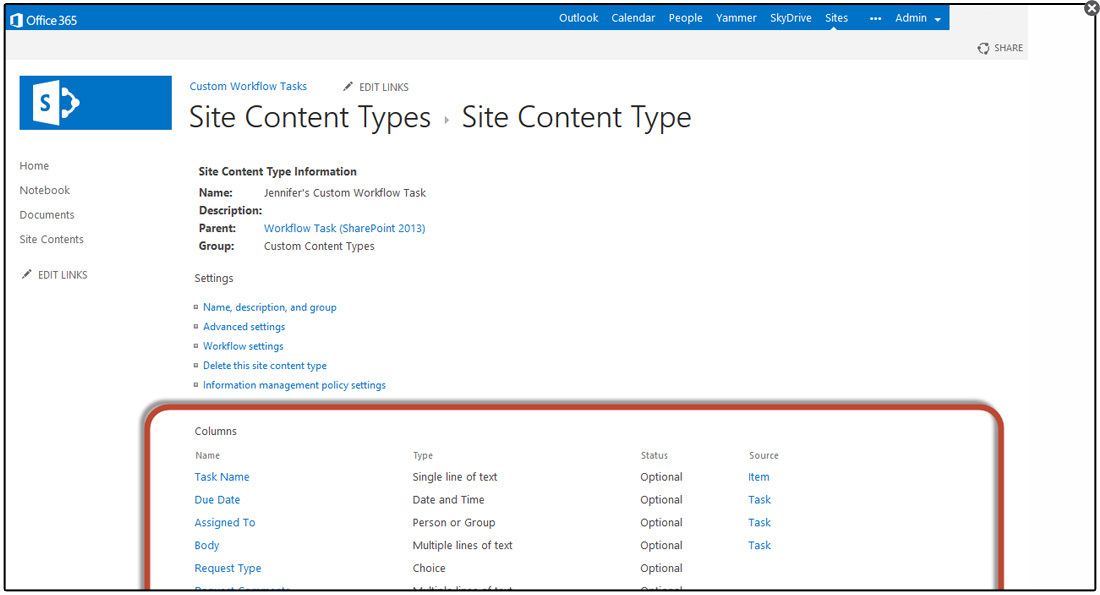Open the Workflow Task (SharePoint 2013) parent link
The height and width of the screenshot is (595, 1100).
[344, 228]
